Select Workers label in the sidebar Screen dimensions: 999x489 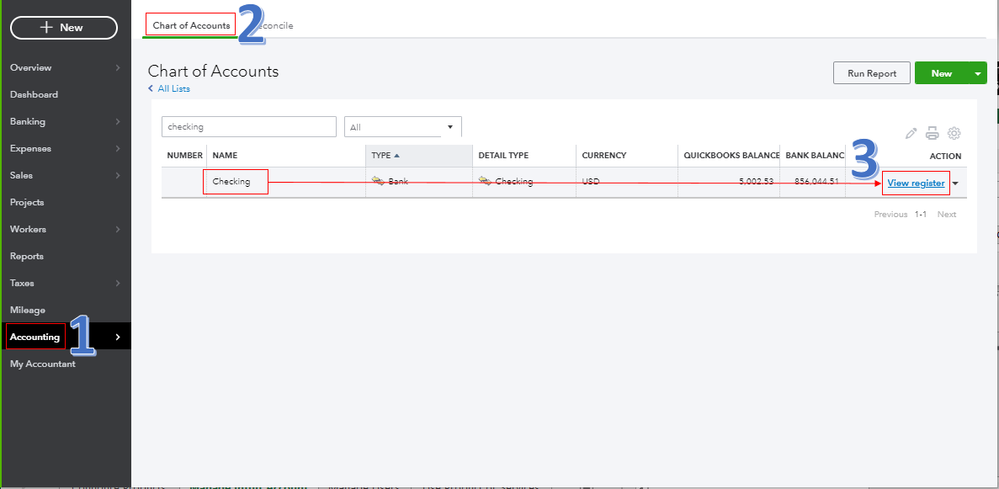[x=28, y=229]
